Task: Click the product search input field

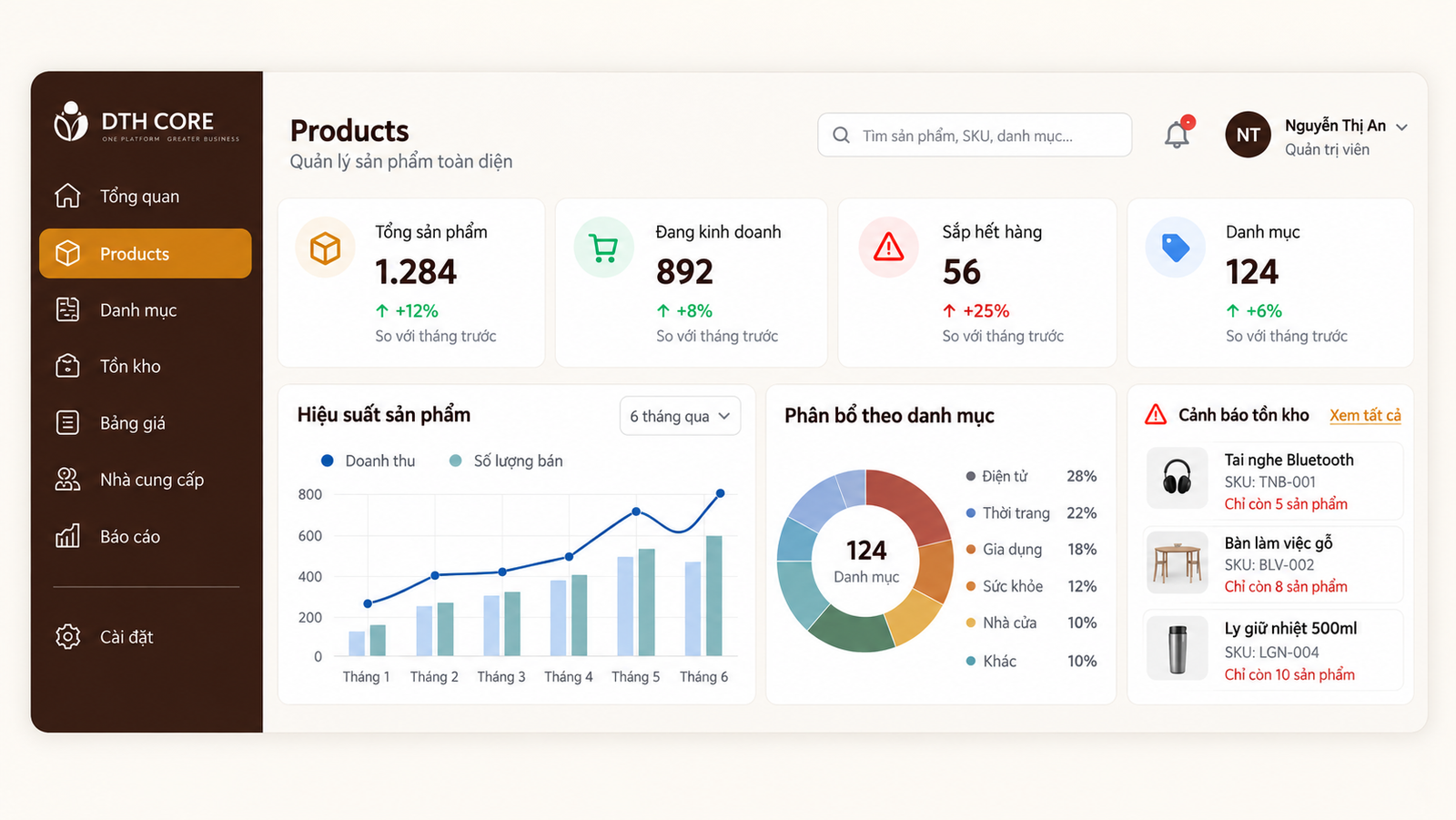Action: point(975,135)
